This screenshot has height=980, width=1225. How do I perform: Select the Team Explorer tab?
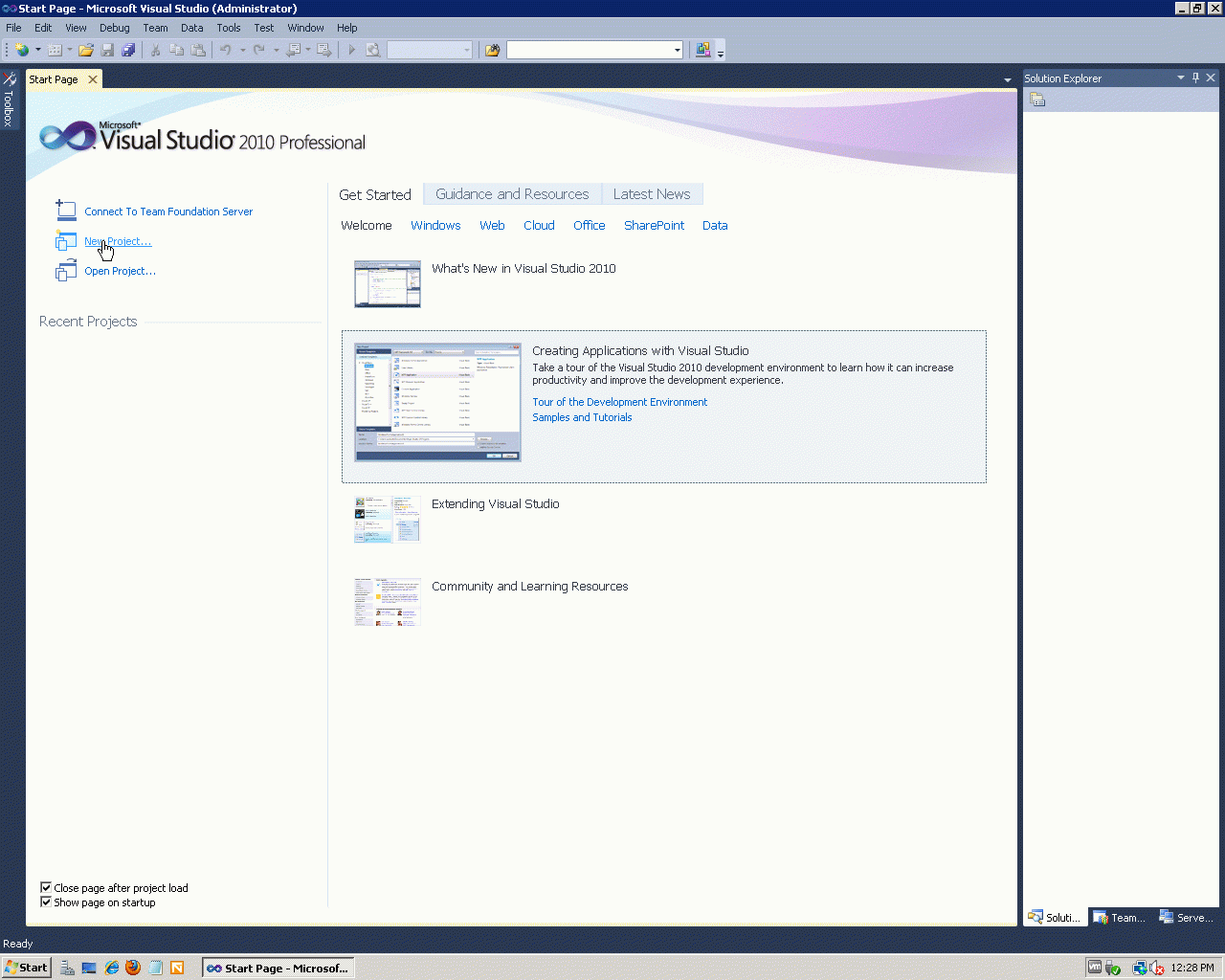tap(1120, 917)
